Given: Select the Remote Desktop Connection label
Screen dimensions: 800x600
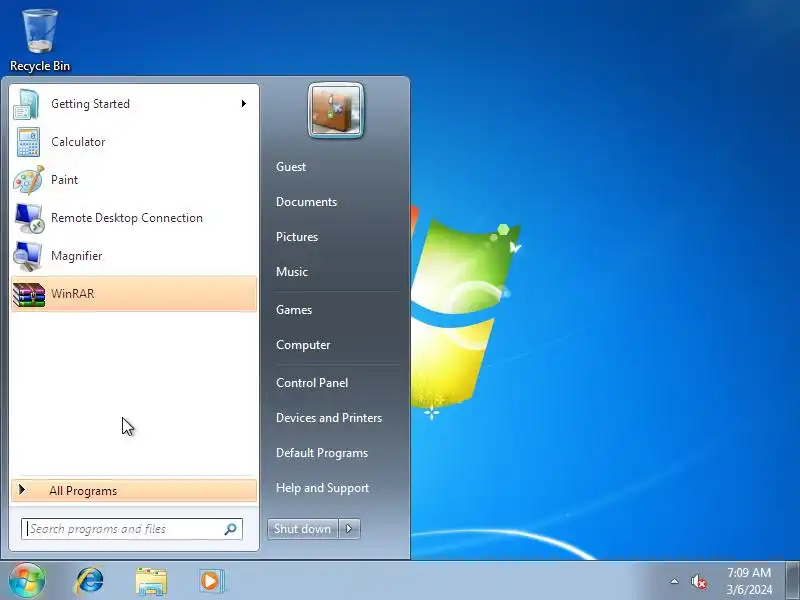Looking at the screenshot, I should [127, 218].
